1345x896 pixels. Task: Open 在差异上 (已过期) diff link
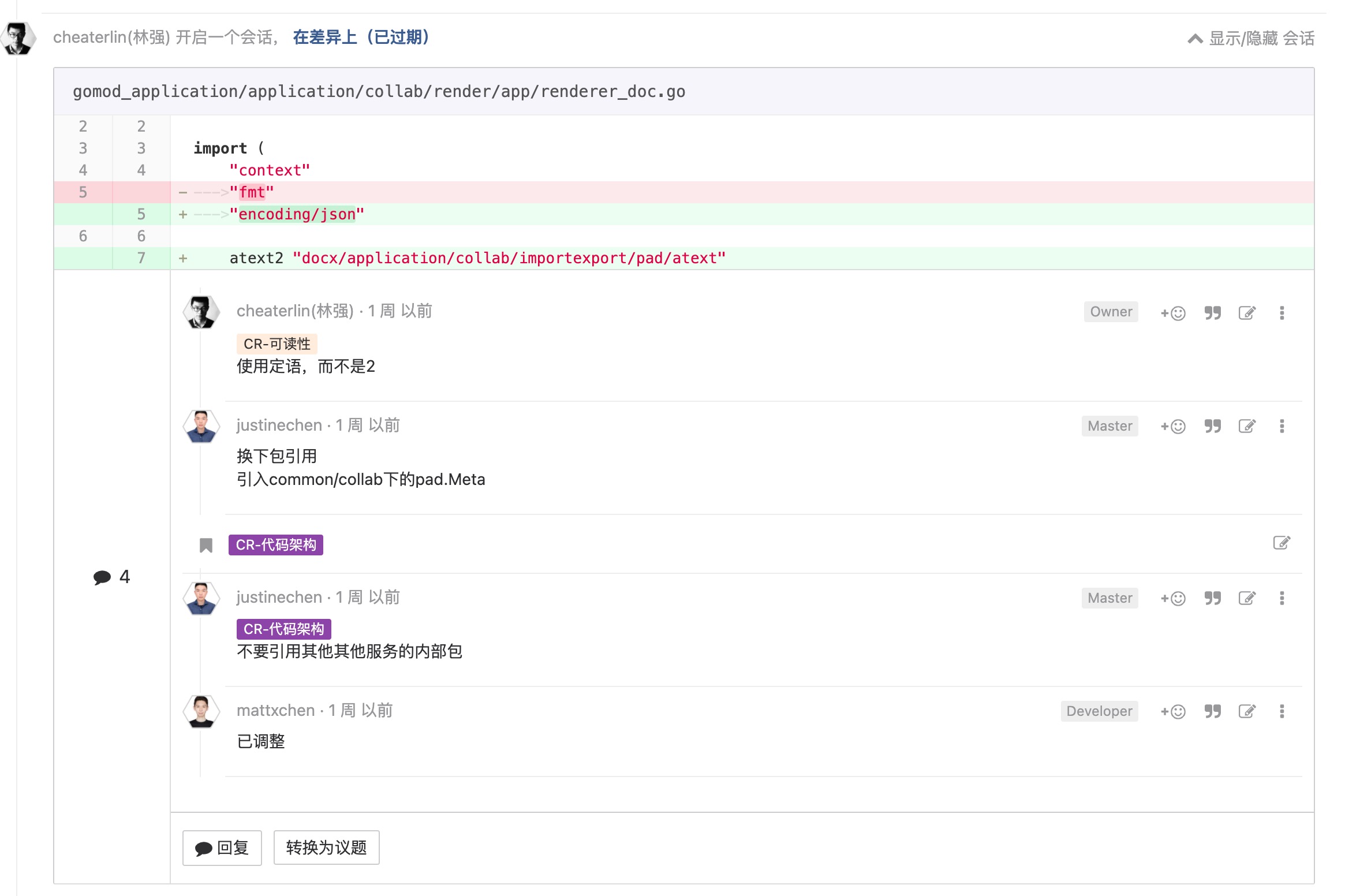[x=361, y=38]
